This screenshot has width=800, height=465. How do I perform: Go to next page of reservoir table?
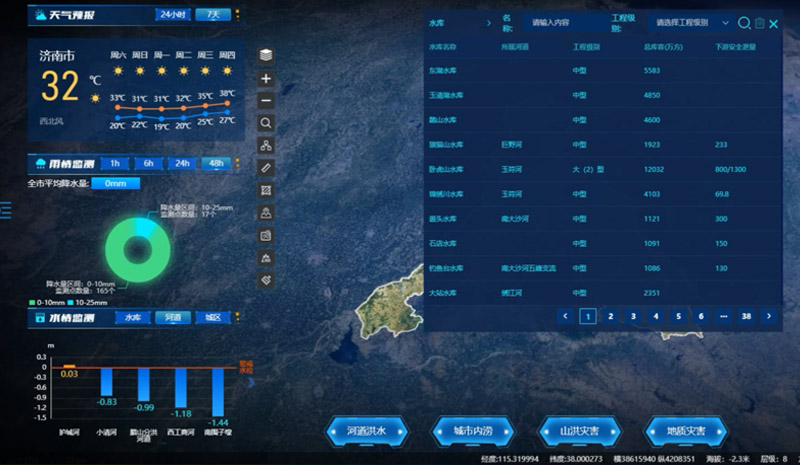coord(769,316)
